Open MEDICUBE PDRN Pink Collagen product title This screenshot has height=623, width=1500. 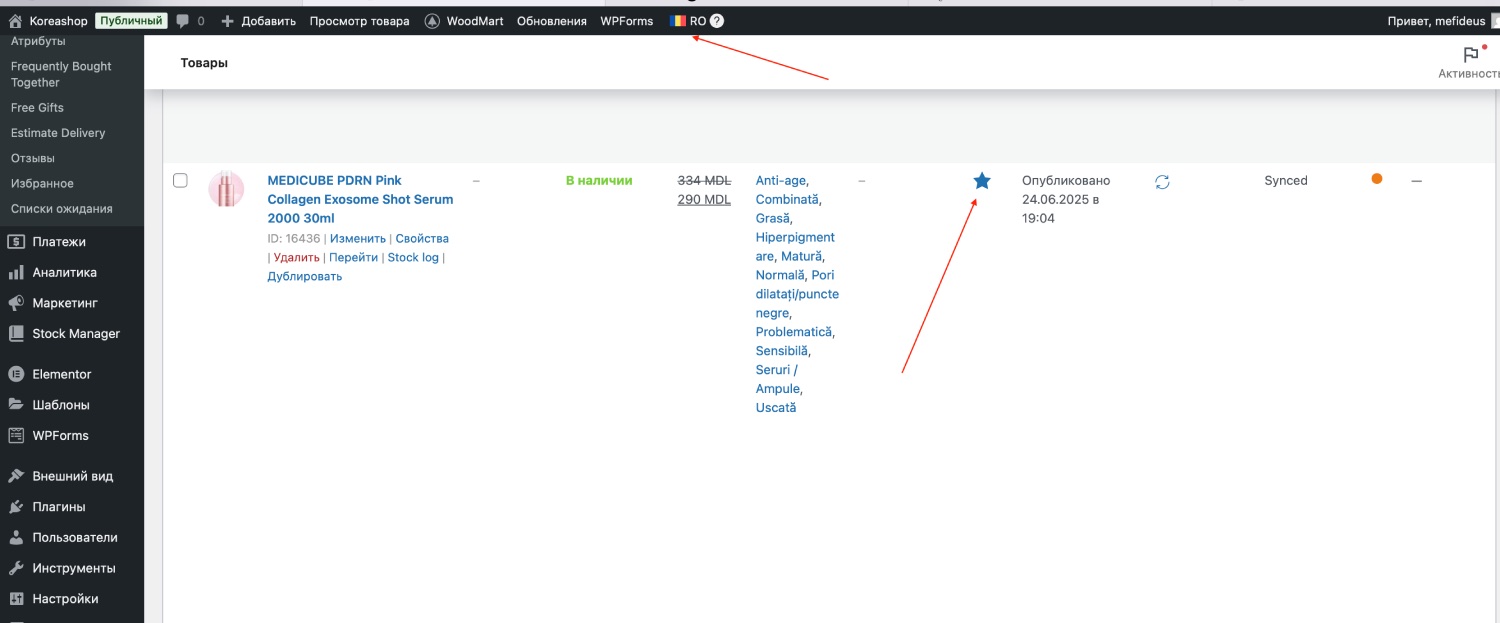pyautogui.click(x=360, y=199)
